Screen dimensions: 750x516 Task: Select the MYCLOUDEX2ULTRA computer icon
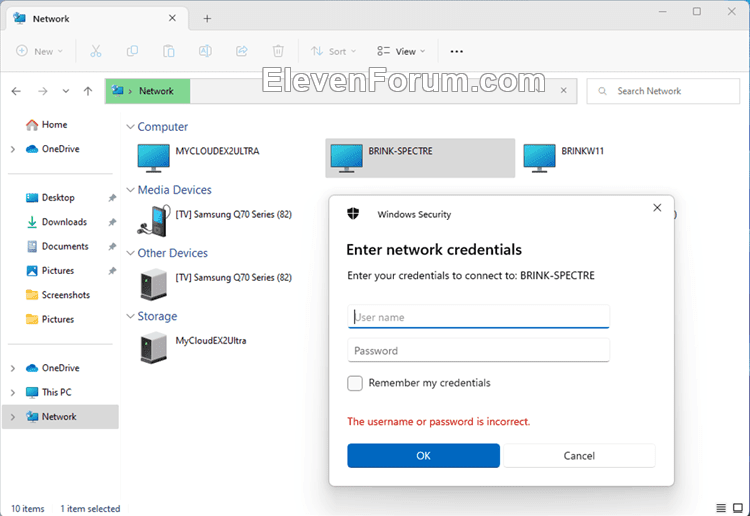pyautogui.click(x=153, y=158)
